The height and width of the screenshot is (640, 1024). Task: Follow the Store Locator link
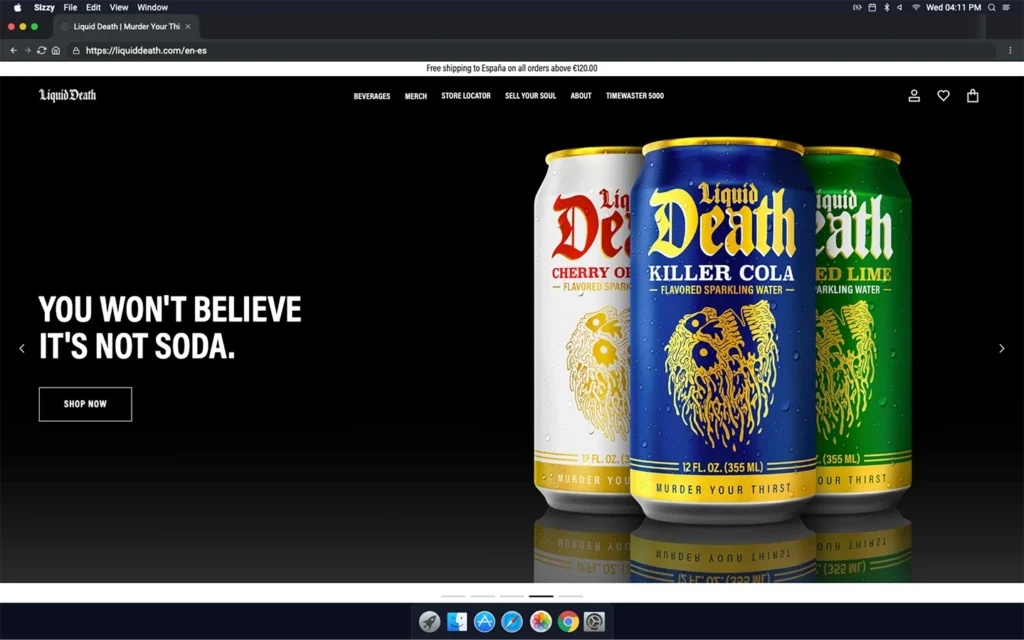tap(466, 97)
